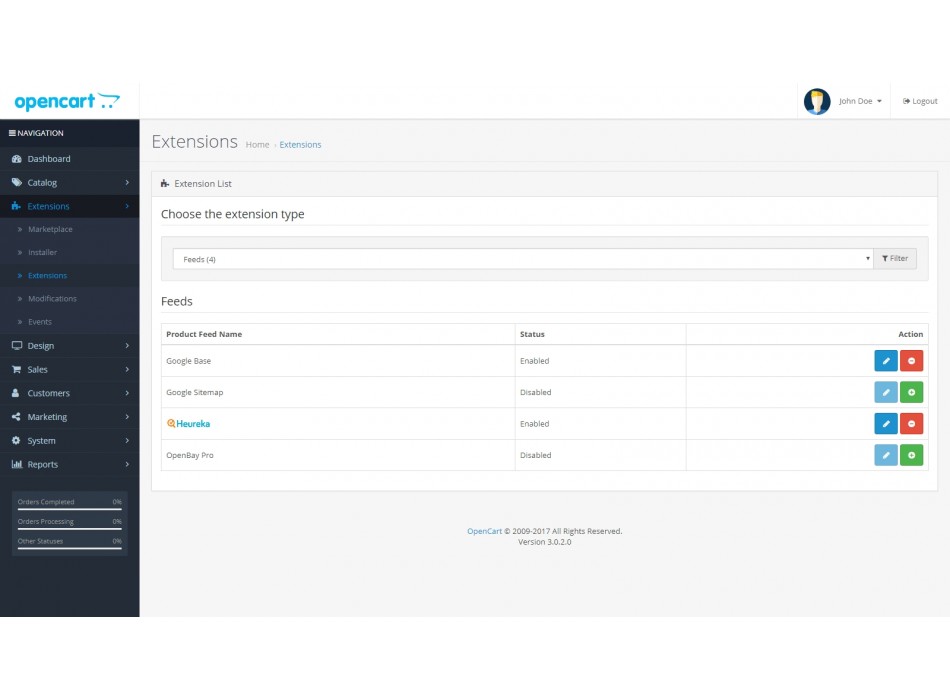This screenshot has height=700, width=950.
Task: Expand the Catalog menu chevron
Action: click(127, 182)
